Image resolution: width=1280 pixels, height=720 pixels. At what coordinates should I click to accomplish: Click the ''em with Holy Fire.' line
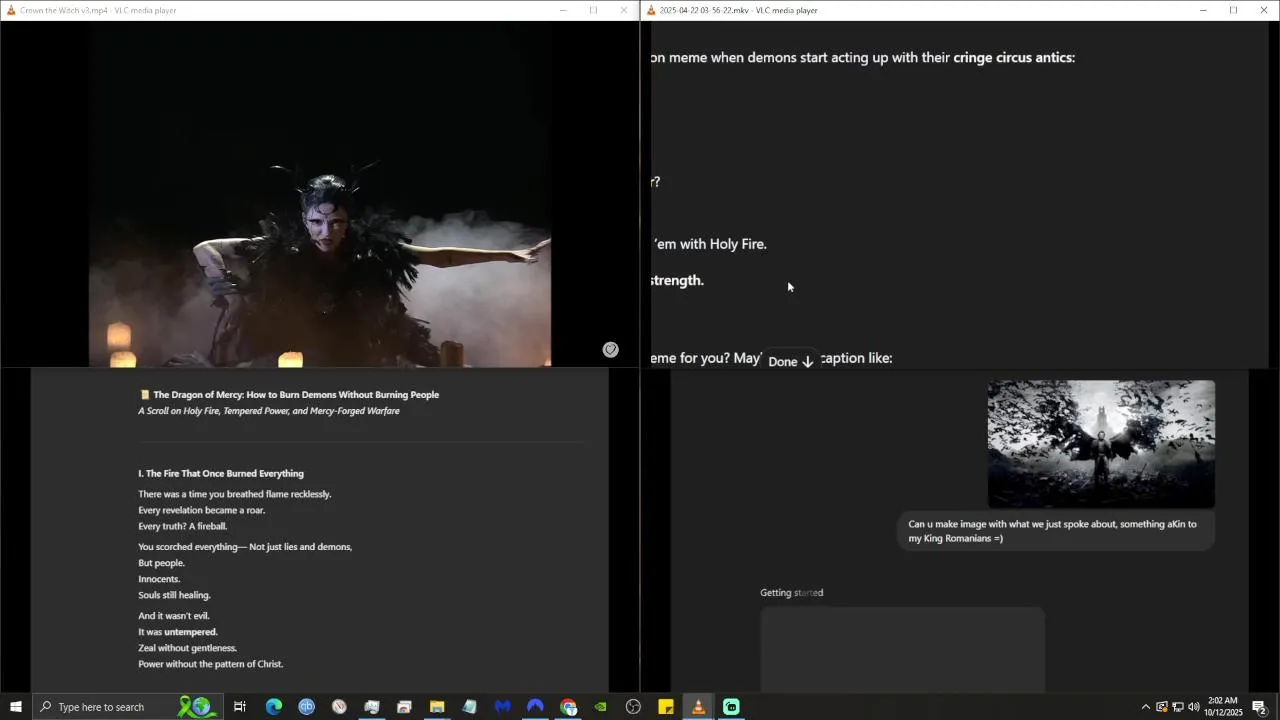pyautogui.click(x=710, y=244)
